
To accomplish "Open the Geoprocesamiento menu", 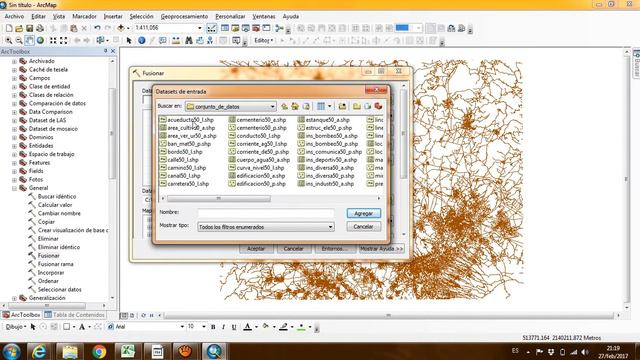I will pyautogui.click(x=184, y=16).
